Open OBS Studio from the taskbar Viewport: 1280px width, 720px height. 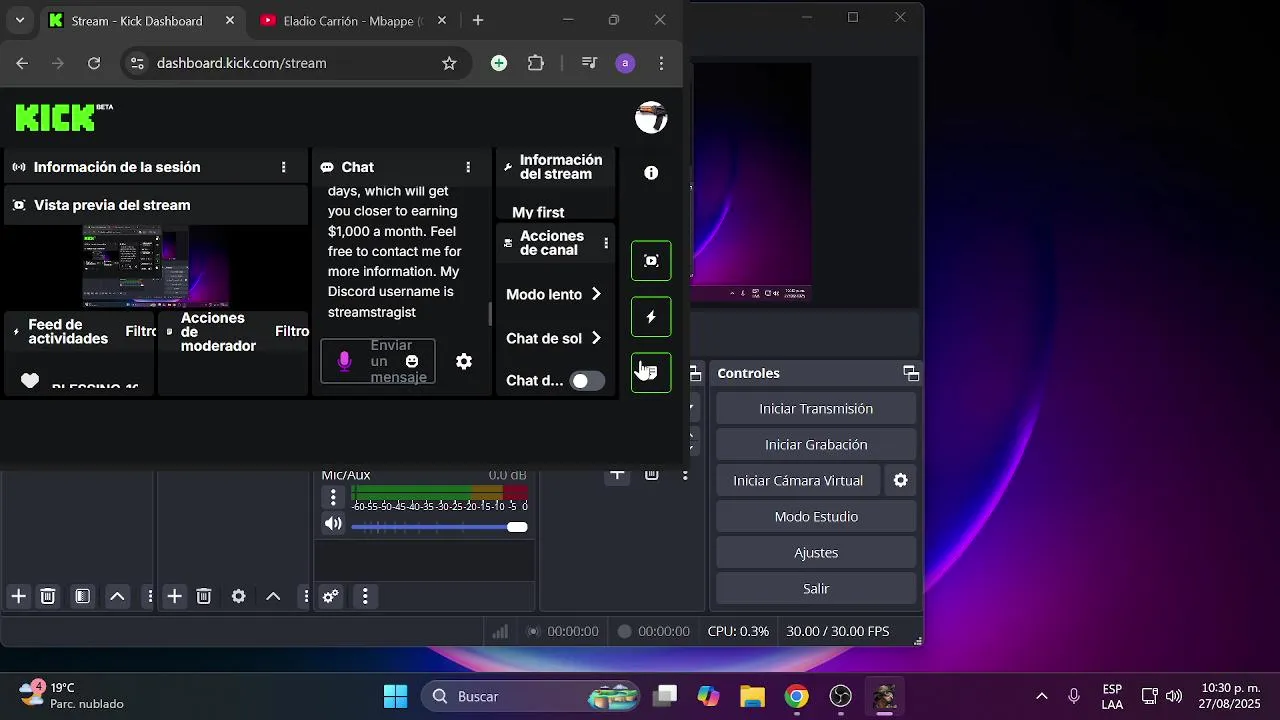point(841,696)
